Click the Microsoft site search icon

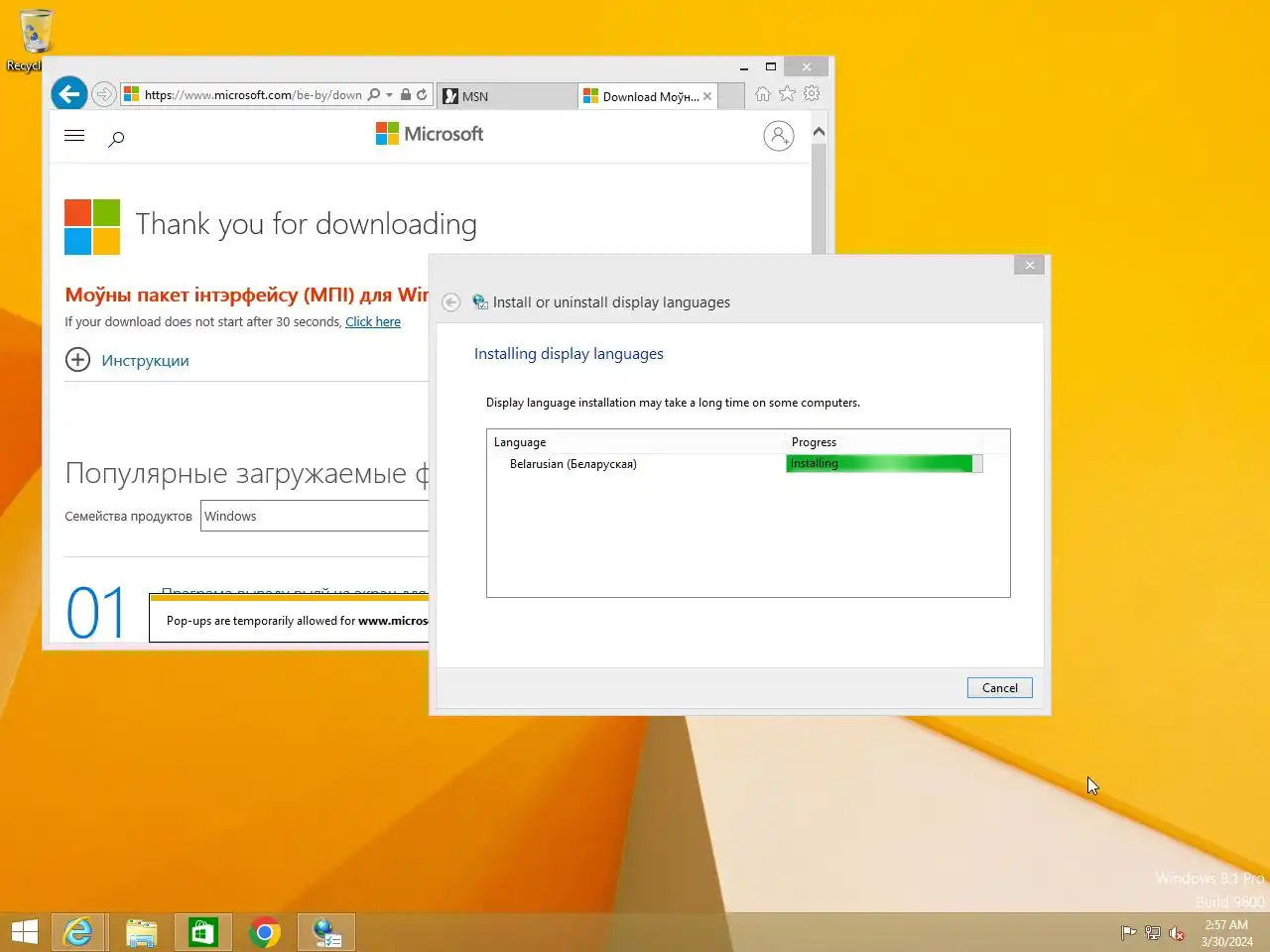click(116, 139)
